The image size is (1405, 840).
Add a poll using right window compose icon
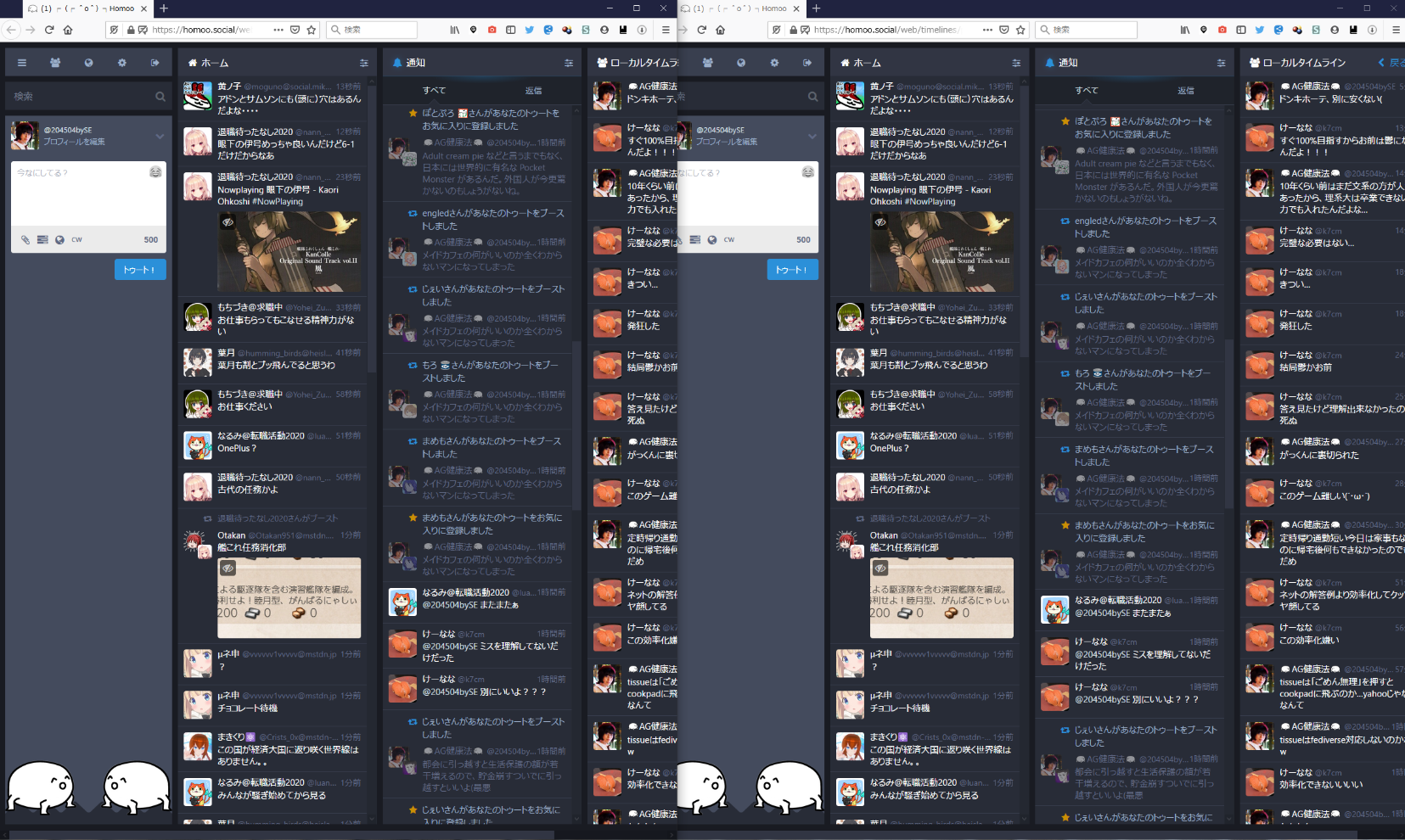point(695,240)
